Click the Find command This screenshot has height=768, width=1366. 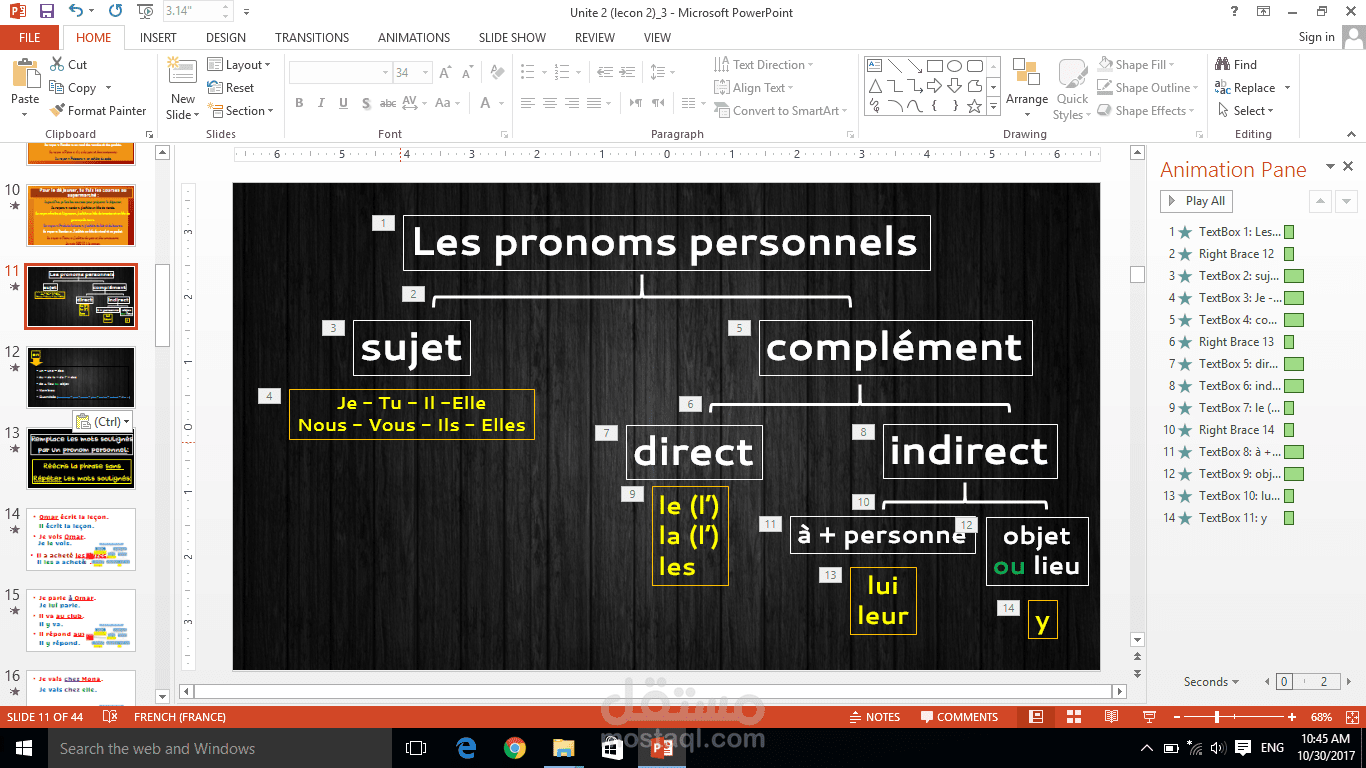point(1236,64)
